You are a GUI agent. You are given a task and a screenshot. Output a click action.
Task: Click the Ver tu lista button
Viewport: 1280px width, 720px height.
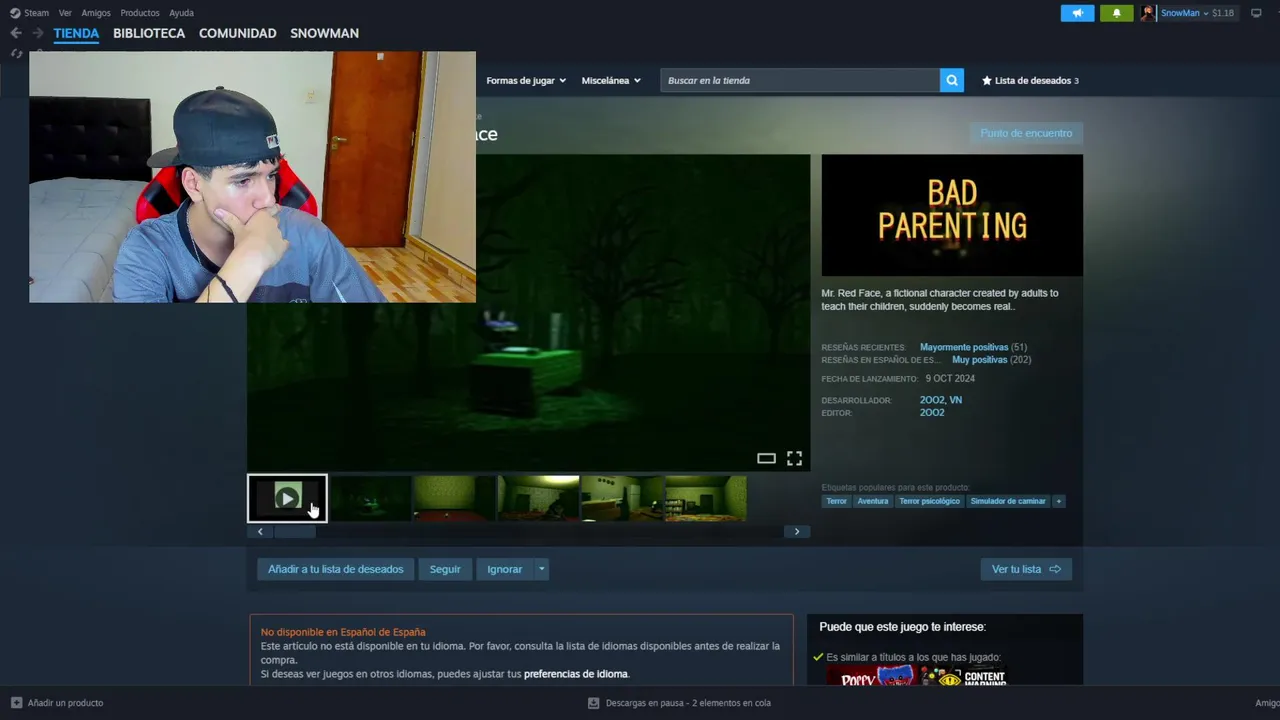click(1026, 569)
